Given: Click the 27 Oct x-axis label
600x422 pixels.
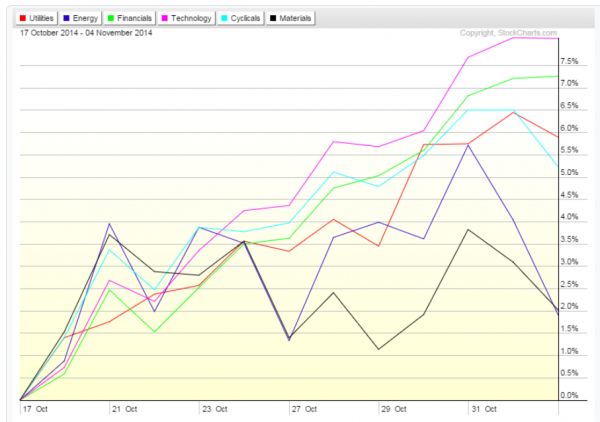Looking at the screenshot, I should [x=304, y=409].
